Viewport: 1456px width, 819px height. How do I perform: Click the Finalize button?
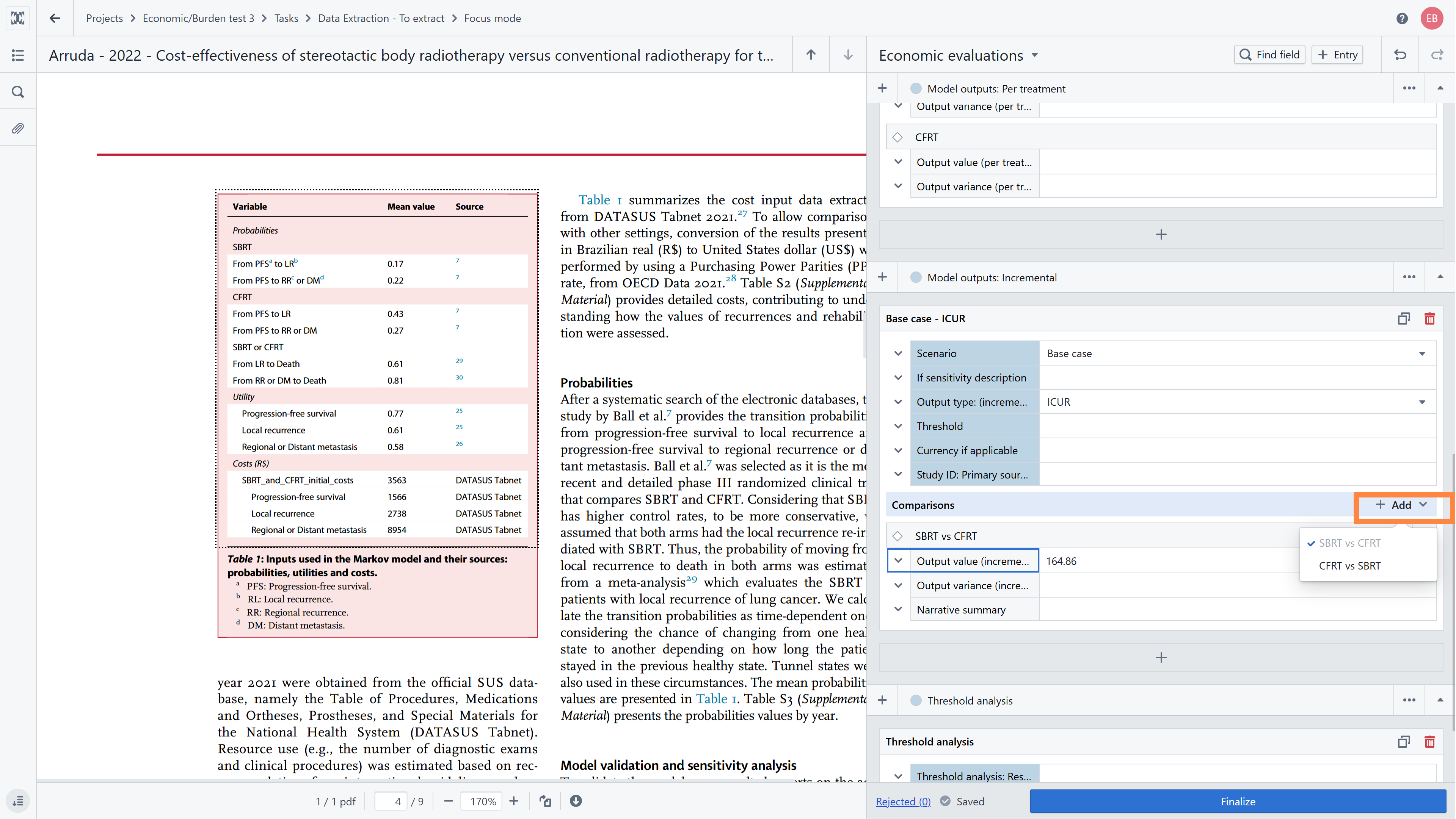tap(1238, 801)
